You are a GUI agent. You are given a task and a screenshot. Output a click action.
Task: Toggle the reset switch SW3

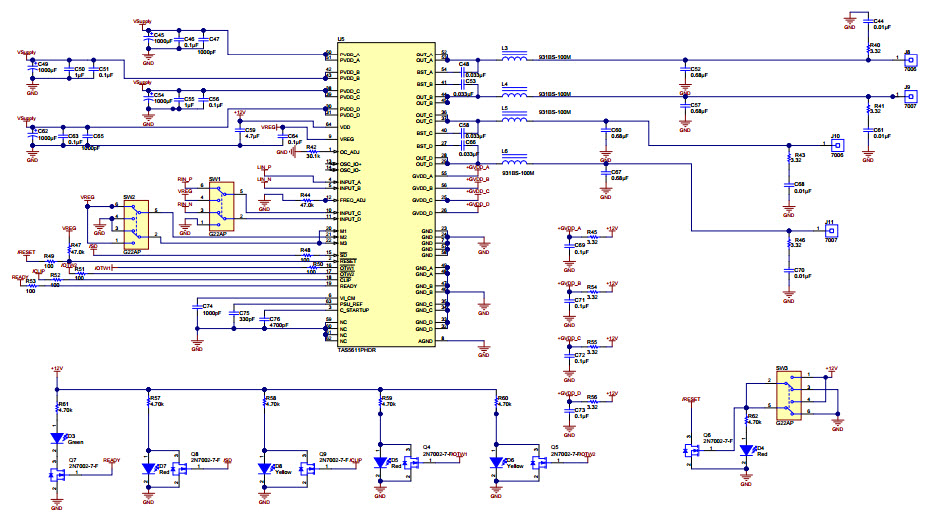tap(788, 394)
